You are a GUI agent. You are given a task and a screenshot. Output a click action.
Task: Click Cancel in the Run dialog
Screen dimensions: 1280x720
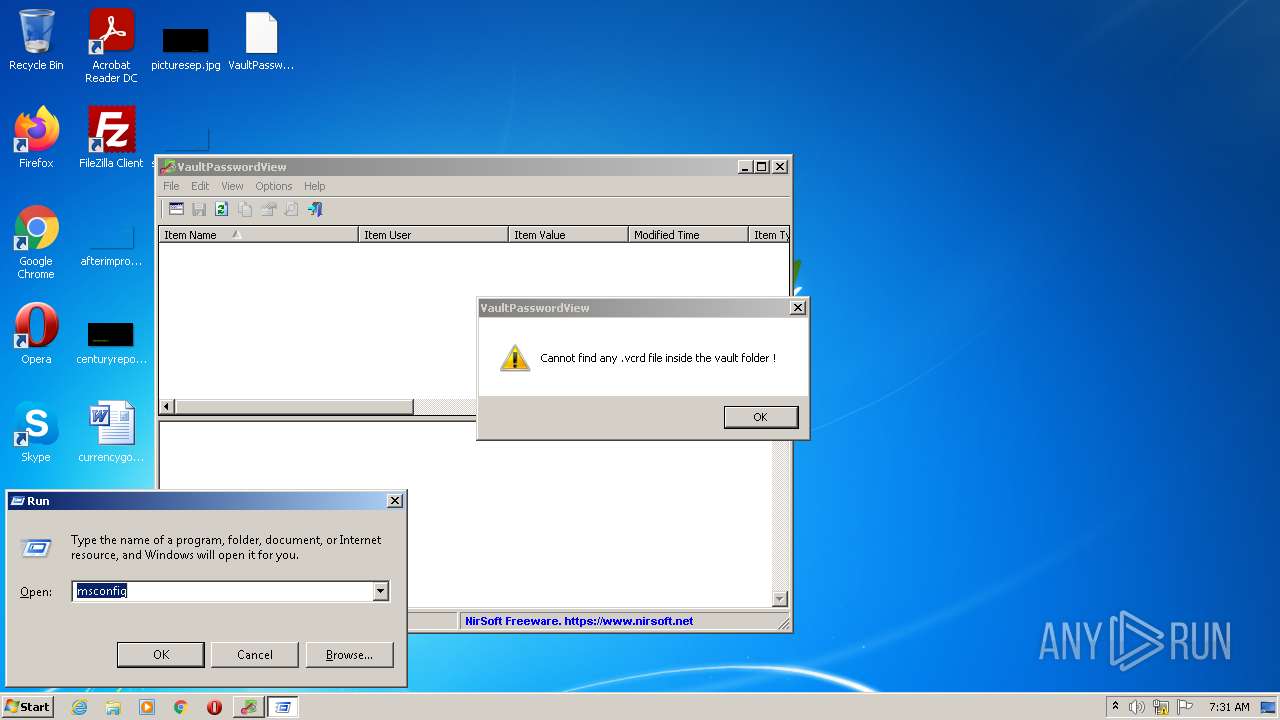tap(255, 655)
